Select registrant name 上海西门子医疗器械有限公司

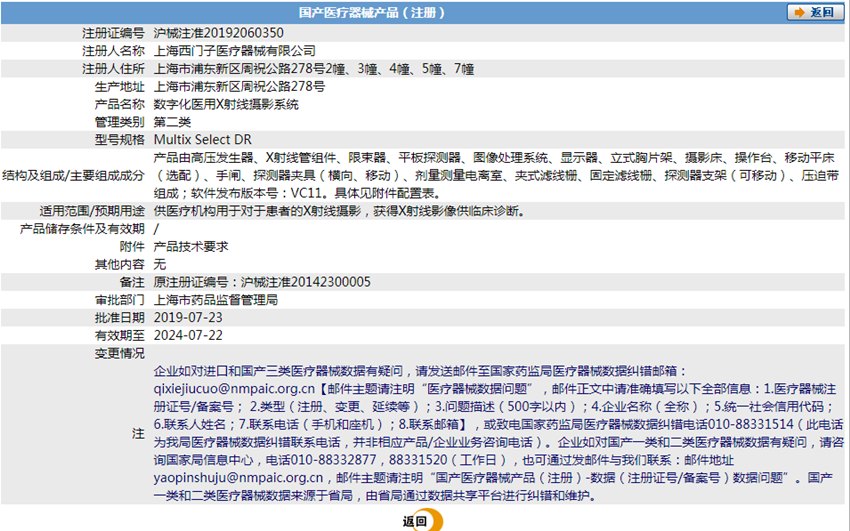click(x=234, y=51)
